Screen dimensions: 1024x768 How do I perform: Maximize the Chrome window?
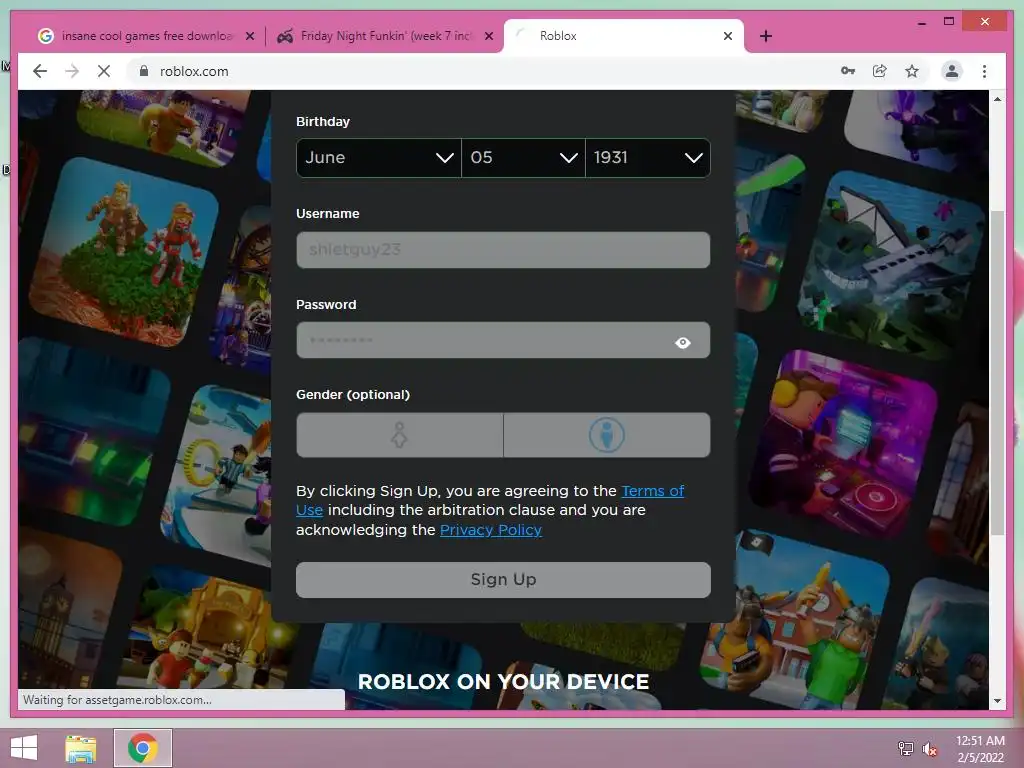point(949,22)
